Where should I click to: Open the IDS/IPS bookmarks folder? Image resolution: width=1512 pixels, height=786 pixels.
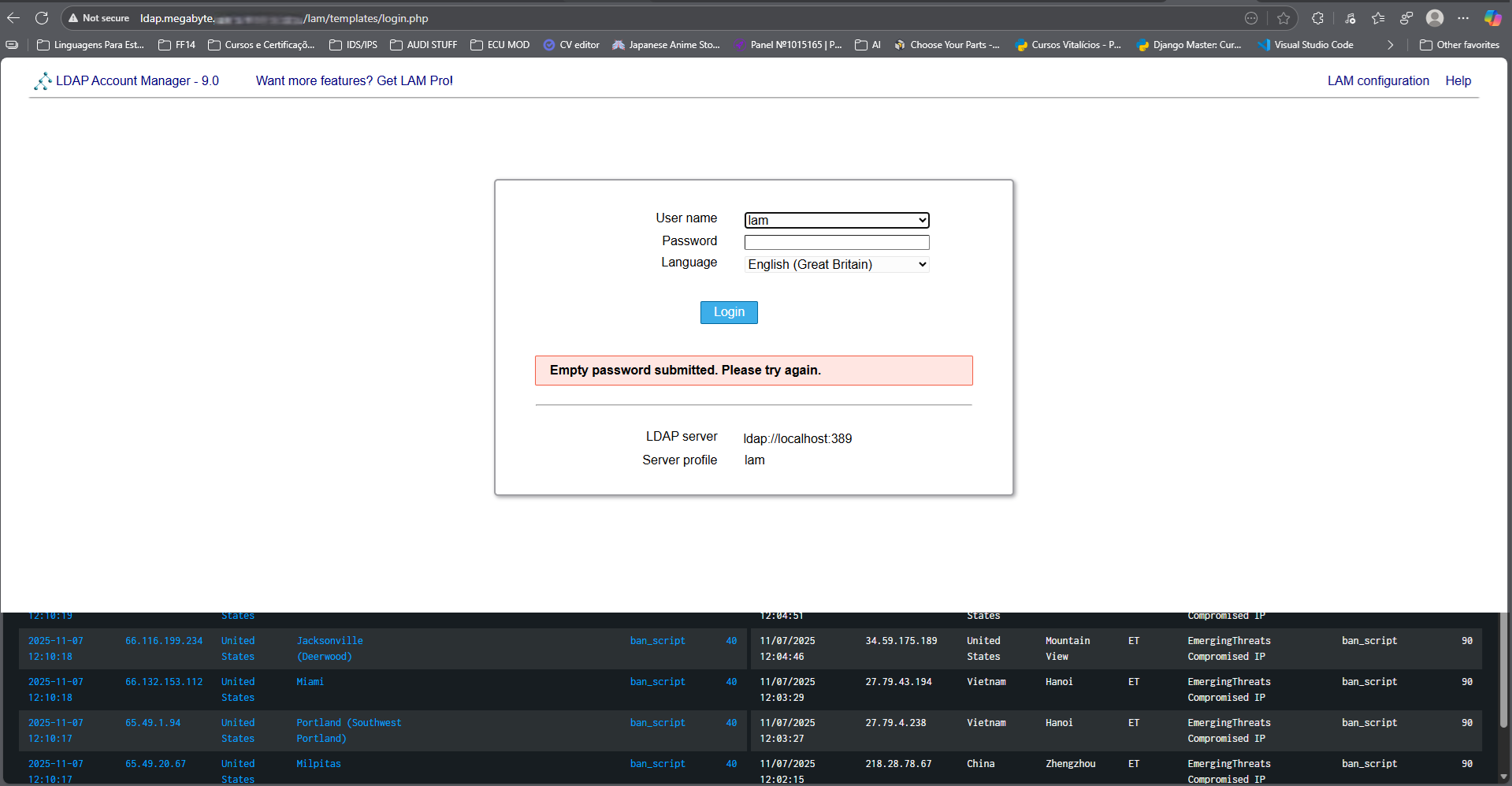tap(353, 45)
